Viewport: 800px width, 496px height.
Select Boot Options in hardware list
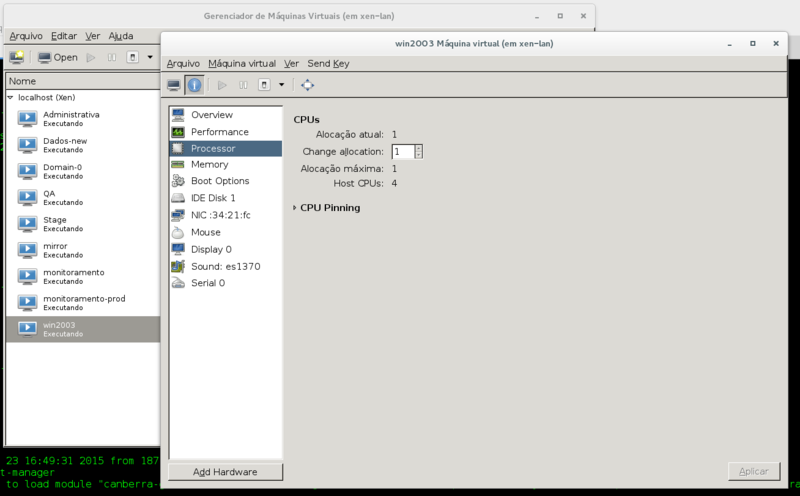point(226,181)
